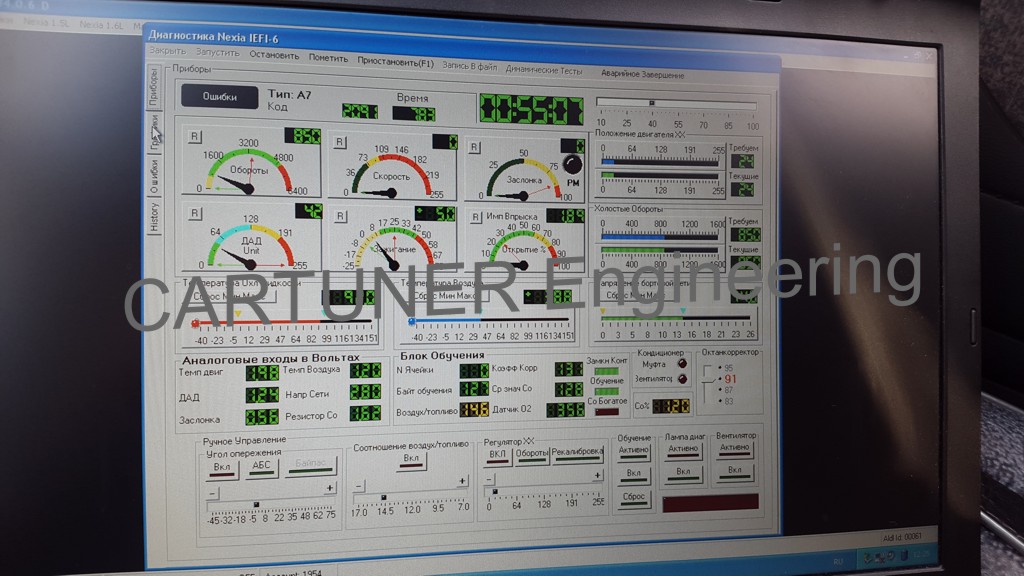Screen dimensions: 1024x576
Task: Select octane 83 in Октанкорректор
Action: pos(726,401)
